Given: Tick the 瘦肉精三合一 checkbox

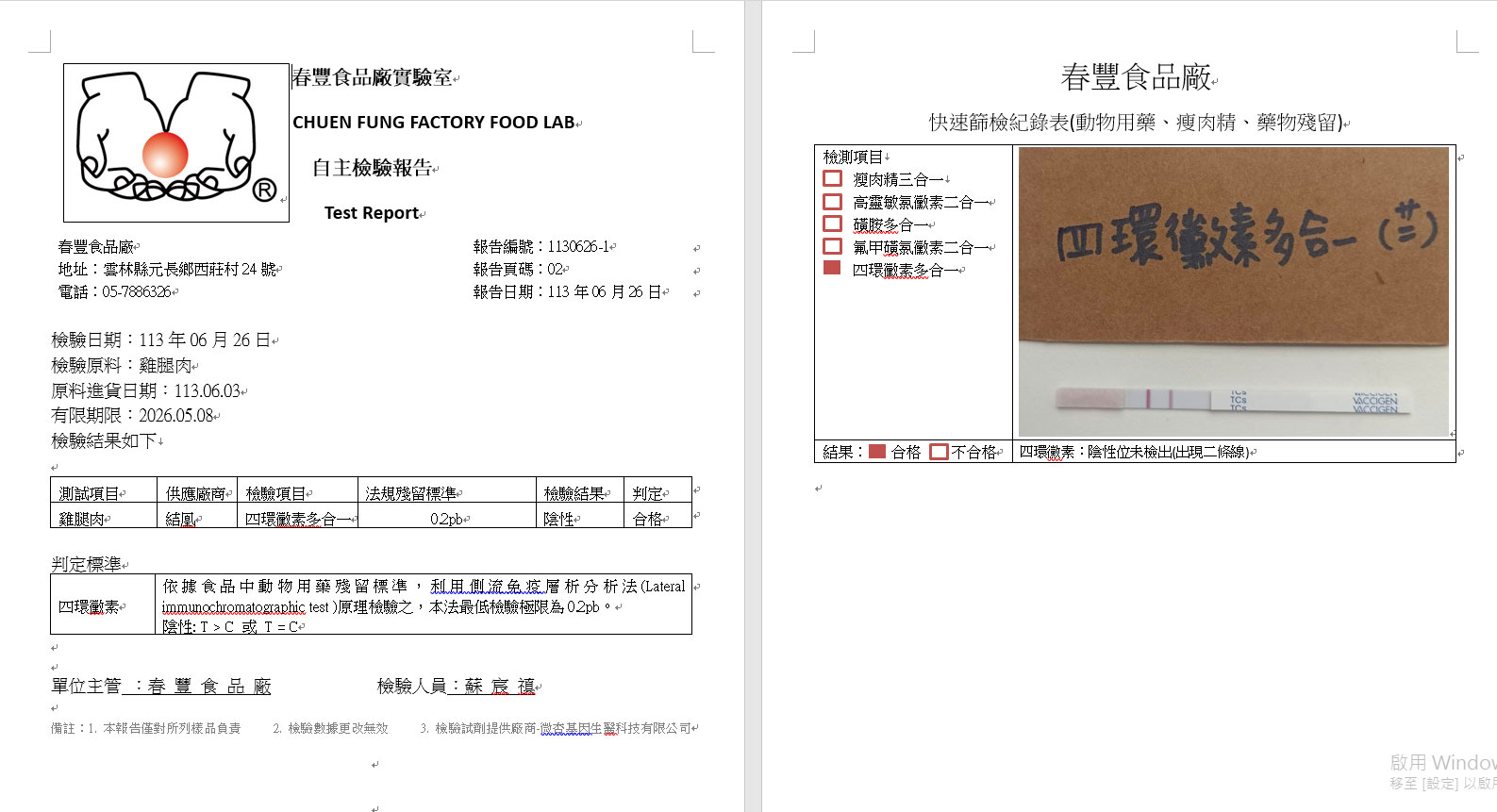Looking at the screenshot, I should [832, 178].
